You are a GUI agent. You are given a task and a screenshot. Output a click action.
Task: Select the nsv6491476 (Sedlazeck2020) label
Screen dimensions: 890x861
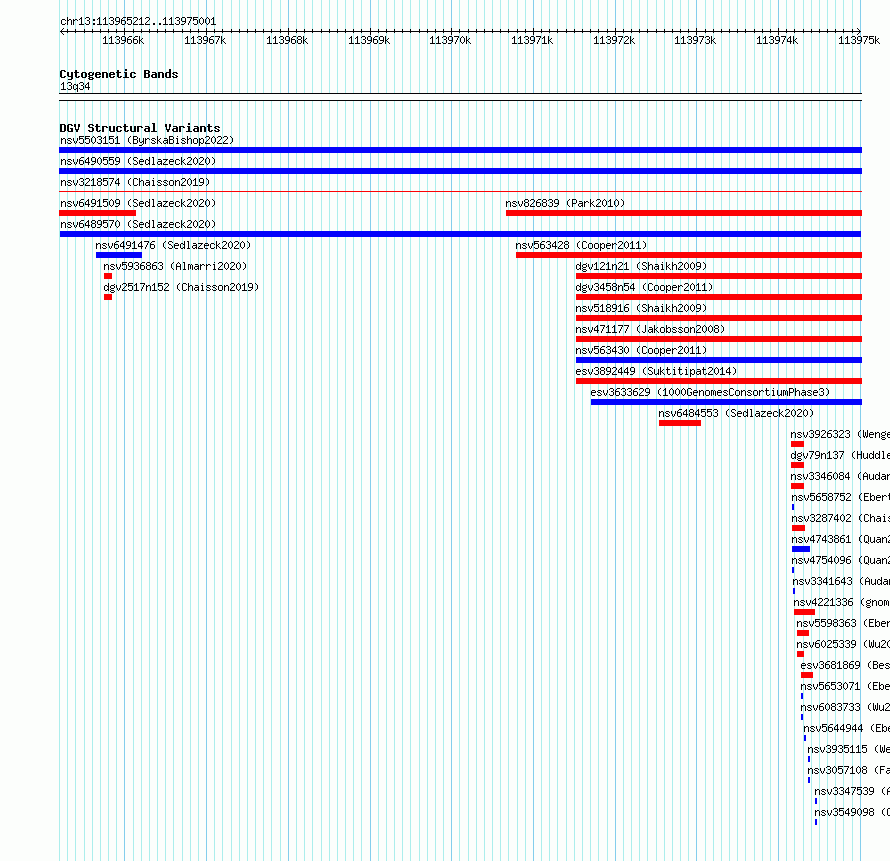tap(173, 245)
